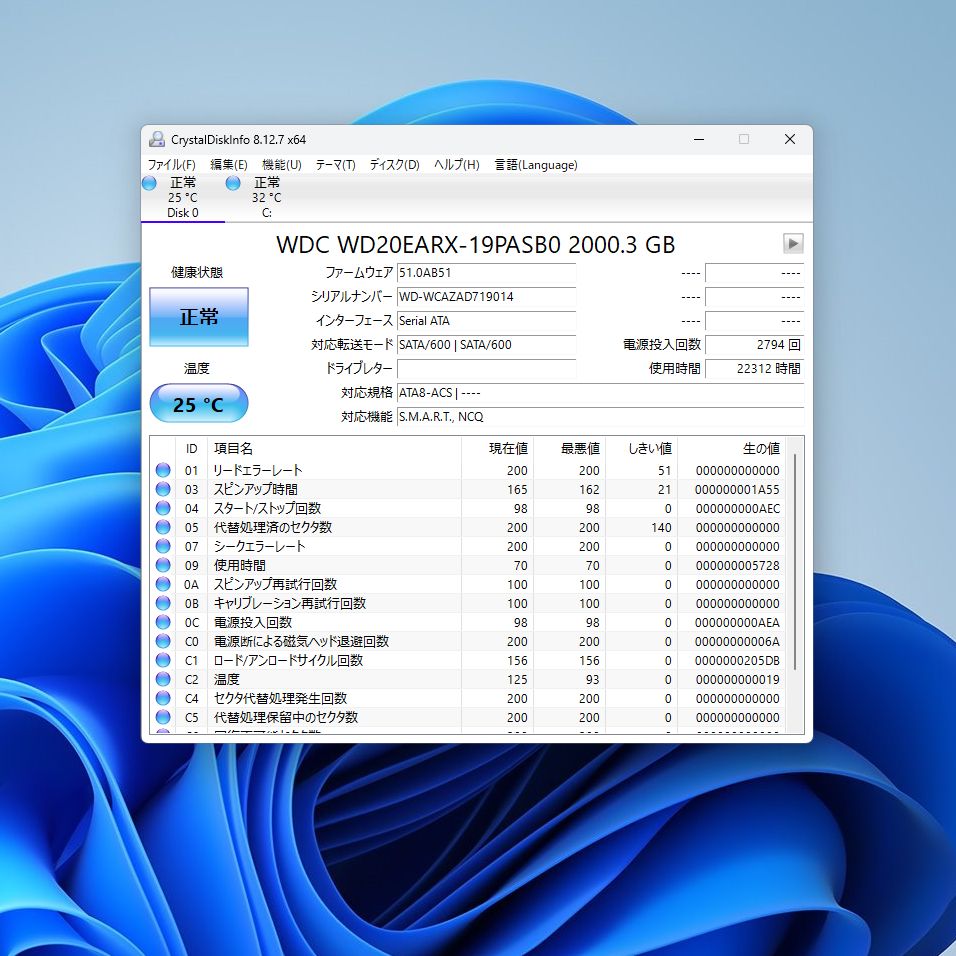Open the 機能(U) menu

click(282, 165)
